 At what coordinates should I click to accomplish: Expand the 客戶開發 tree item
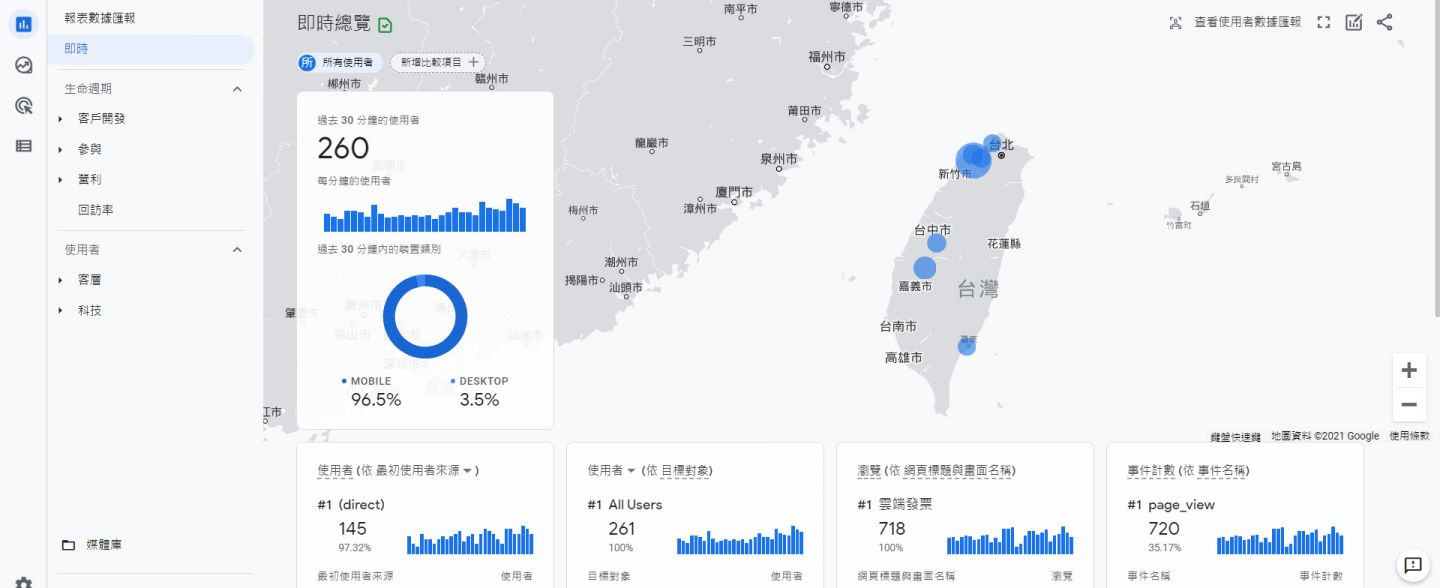click(61, 119)
